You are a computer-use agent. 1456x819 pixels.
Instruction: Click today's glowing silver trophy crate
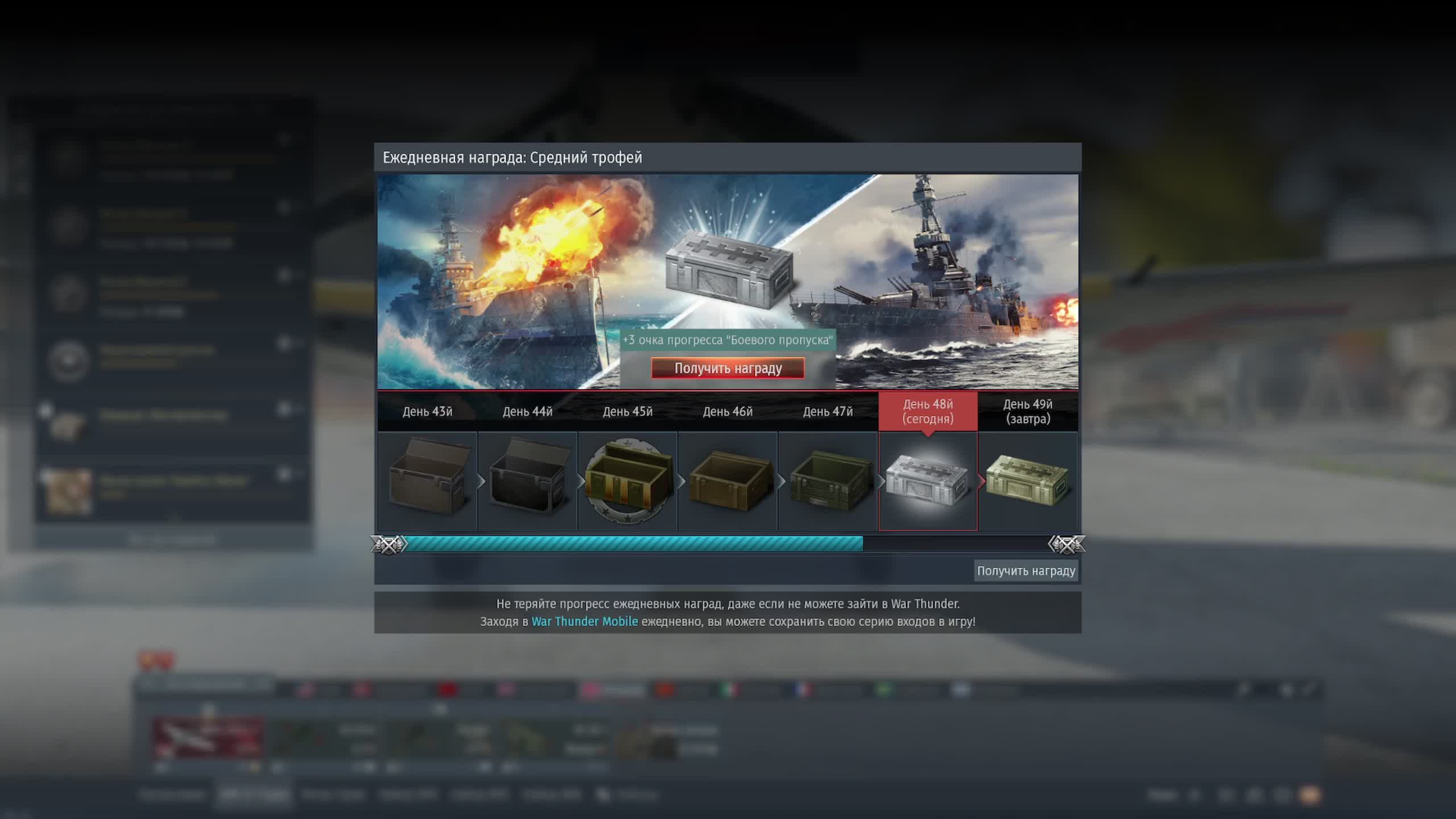928,481
